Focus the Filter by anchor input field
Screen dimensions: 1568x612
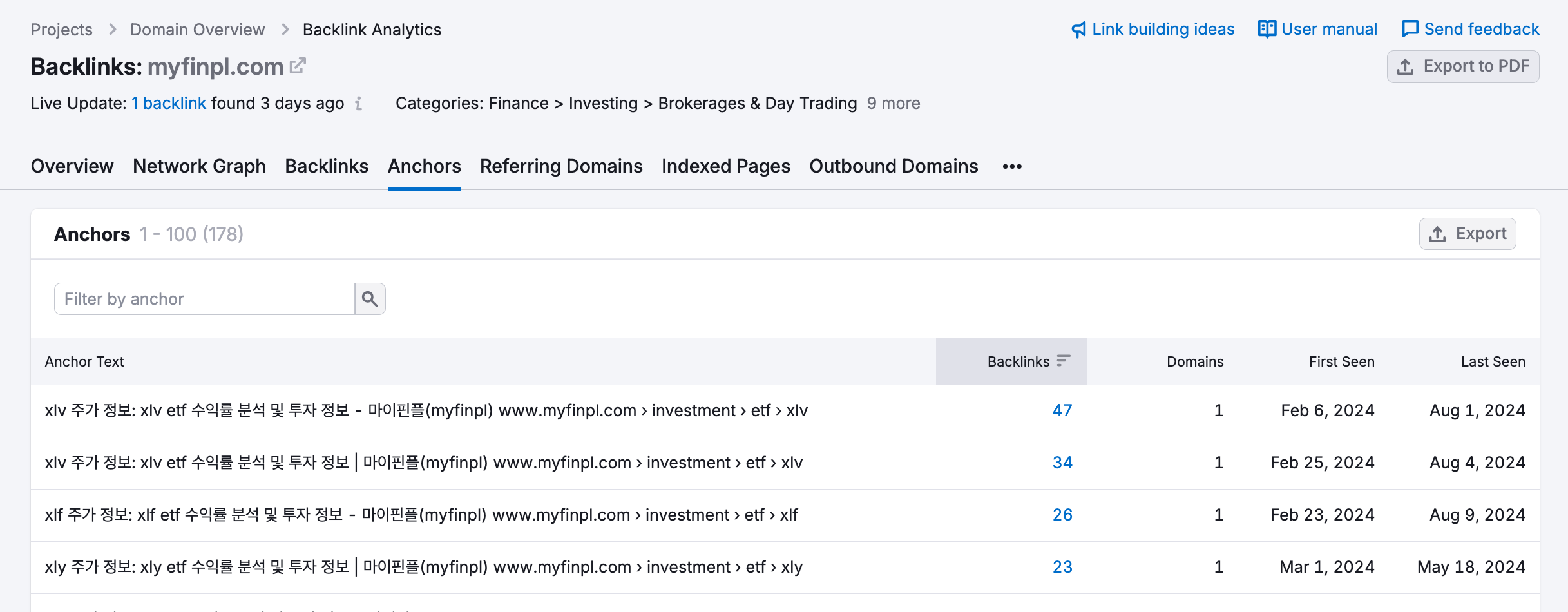tap(205, 299)
